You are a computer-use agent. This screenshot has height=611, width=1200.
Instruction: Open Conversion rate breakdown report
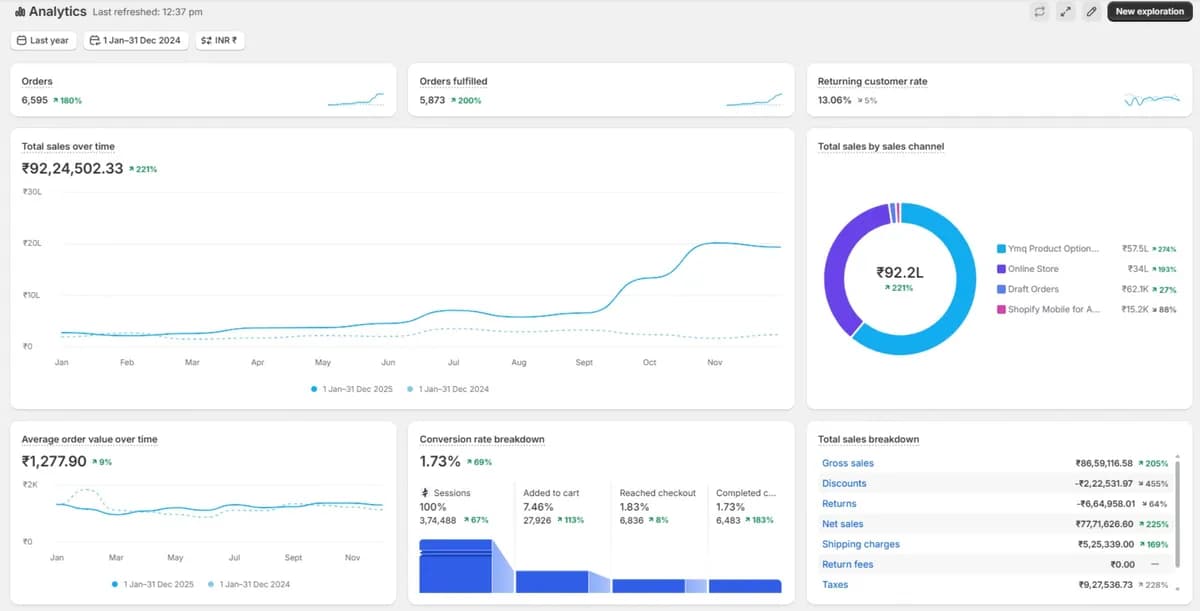point(482,439)
